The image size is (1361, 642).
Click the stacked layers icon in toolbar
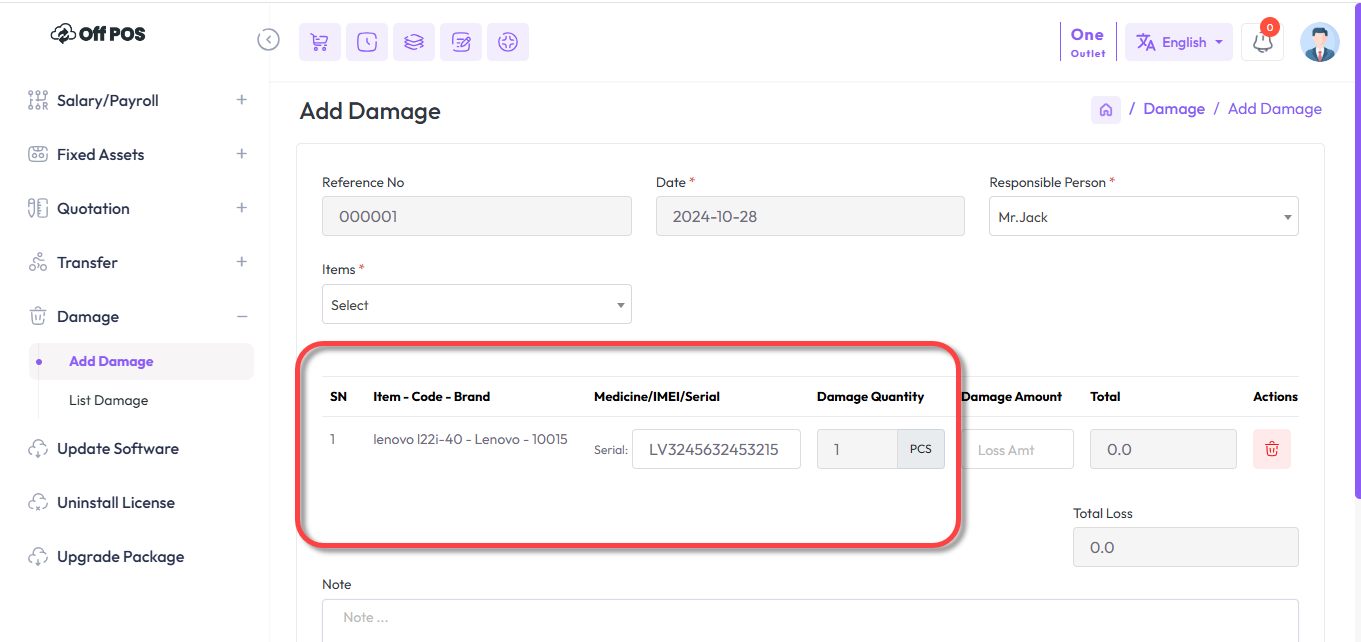(414, 42)
